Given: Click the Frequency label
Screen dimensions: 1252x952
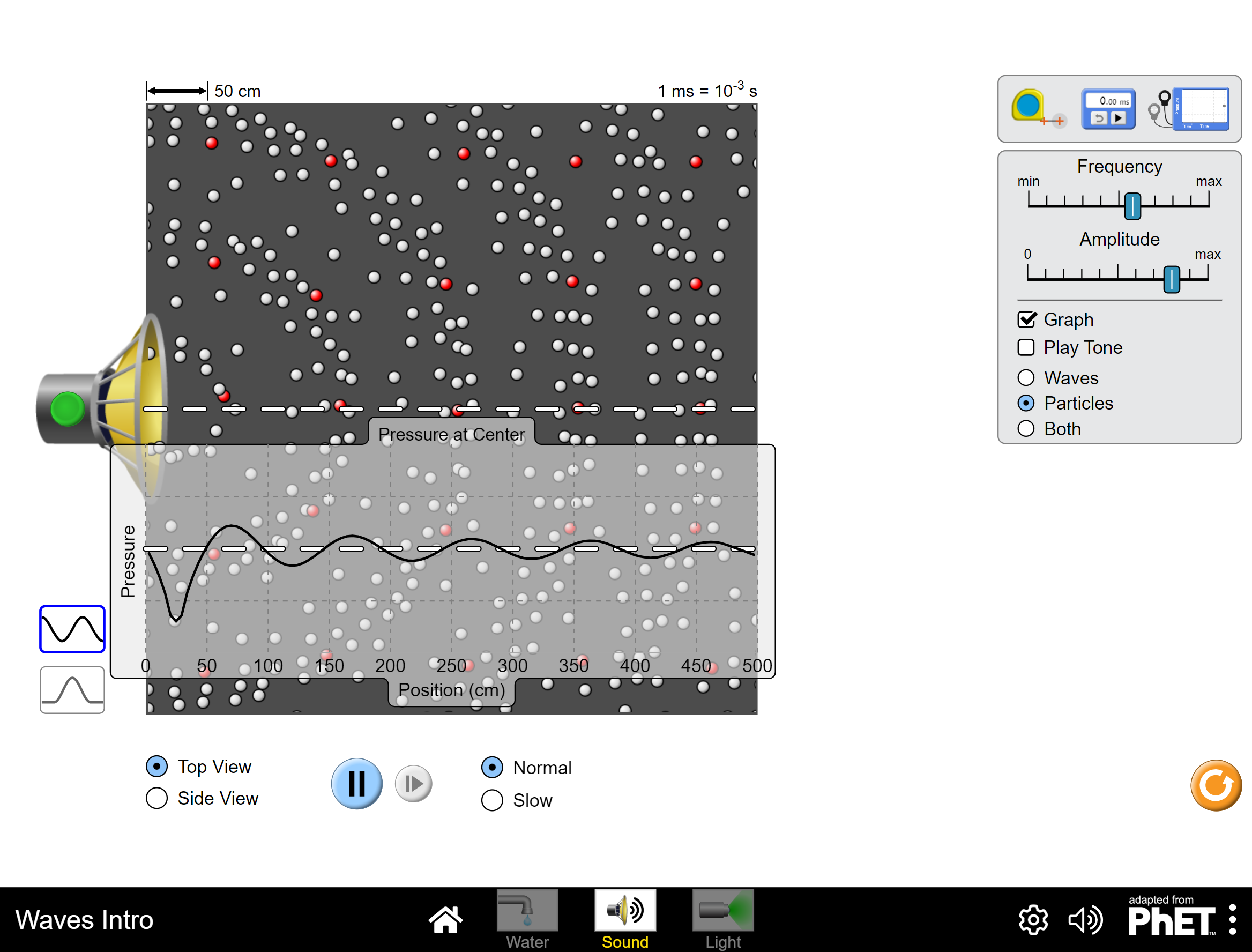Looking at the screenshot, I should 1120,166.
